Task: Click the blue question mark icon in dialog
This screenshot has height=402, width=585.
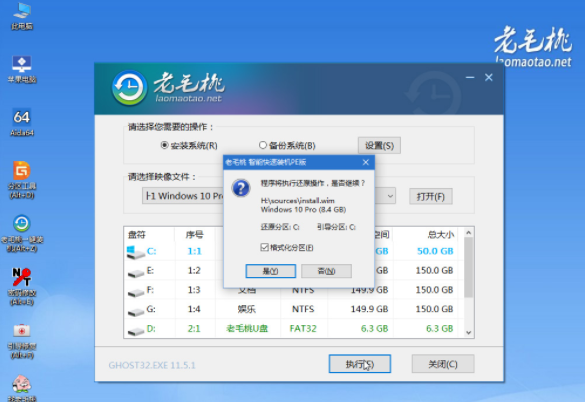Action: point(241,188)
